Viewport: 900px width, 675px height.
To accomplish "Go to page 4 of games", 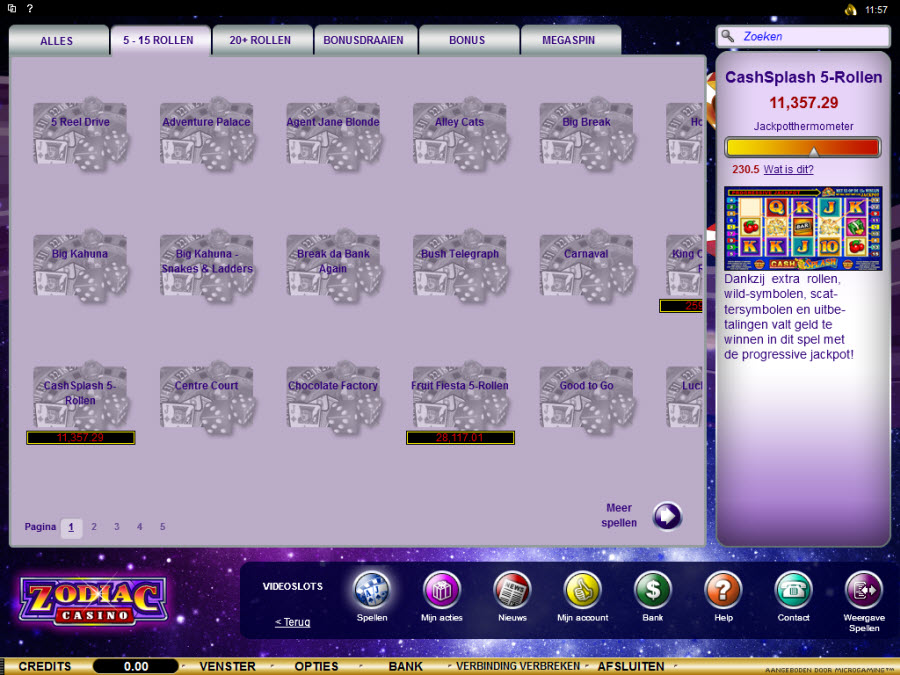I will [x=139, y=526].
